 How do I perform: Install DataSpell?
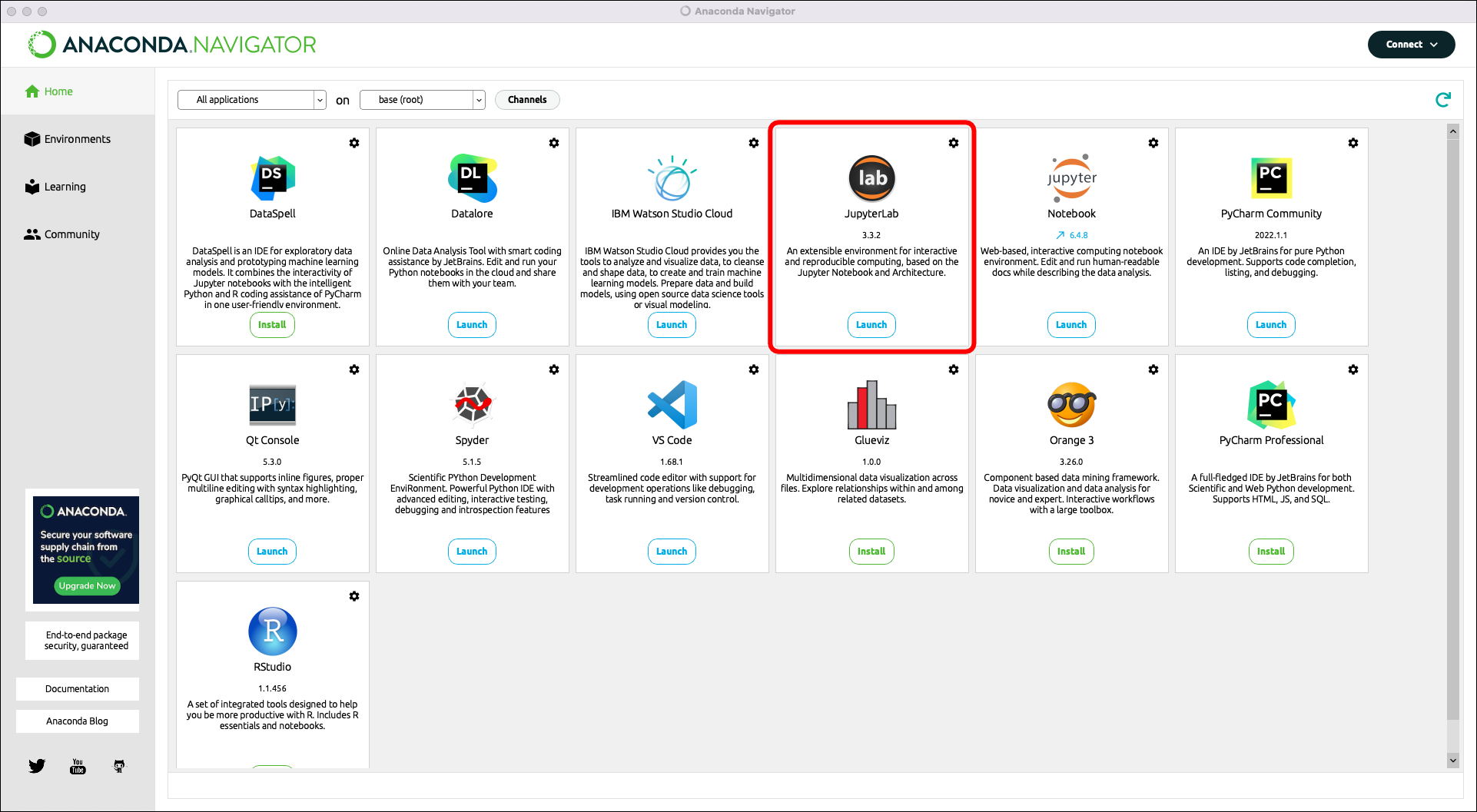pos(272,325)
